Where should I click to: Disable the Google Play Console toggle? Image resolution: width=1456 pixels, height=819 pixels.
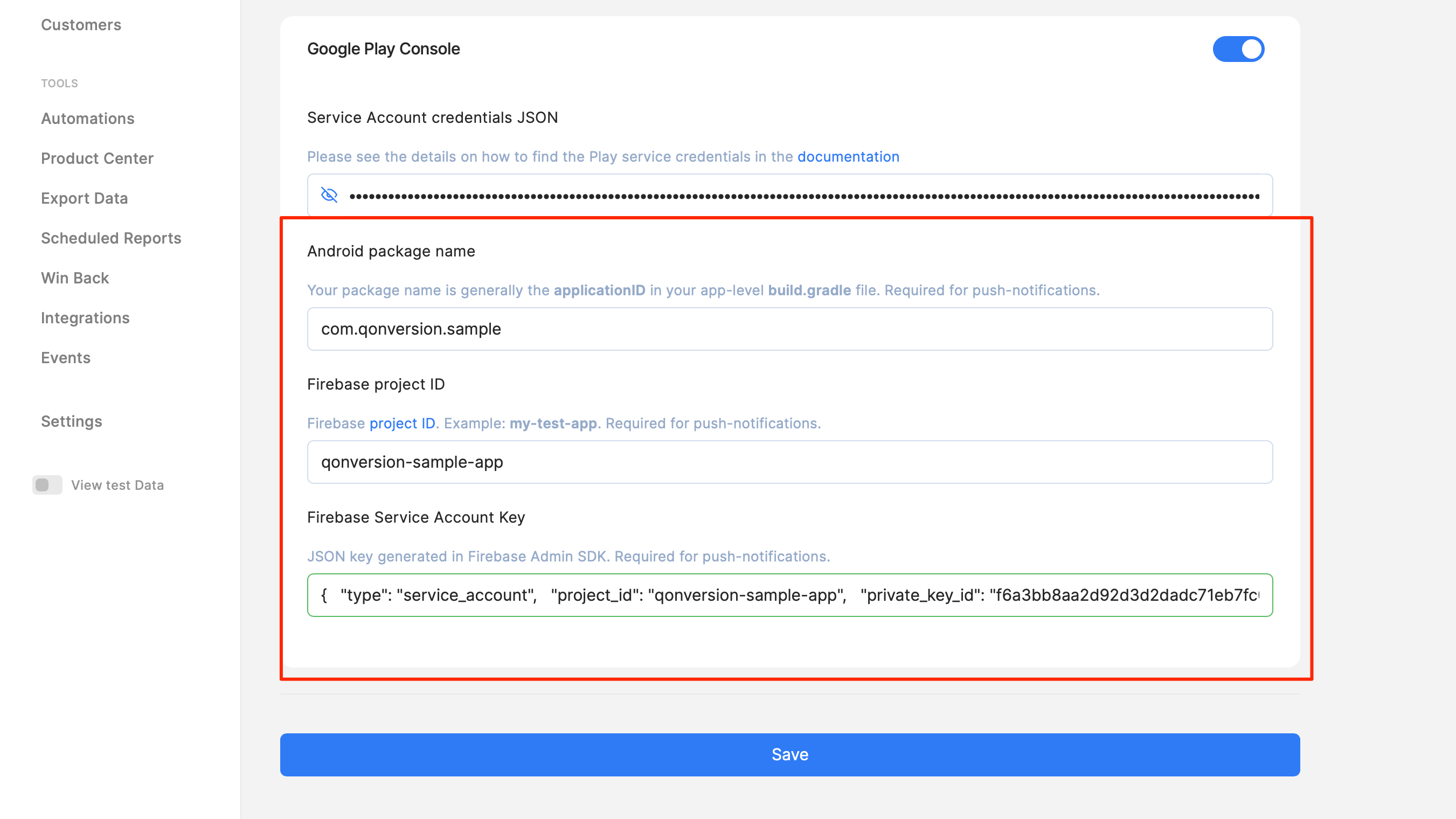click(x=1238, y=49)
